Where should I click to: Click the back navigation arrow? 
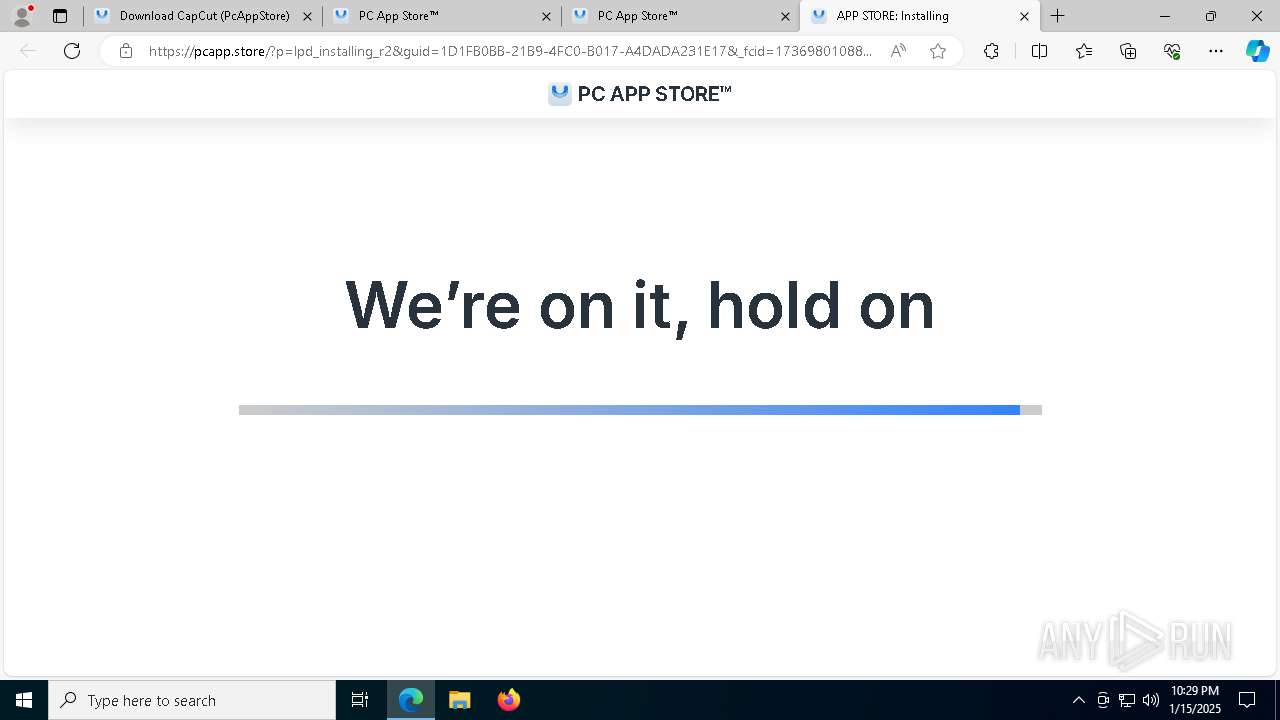pyautogui.click(x=28, y=51)
